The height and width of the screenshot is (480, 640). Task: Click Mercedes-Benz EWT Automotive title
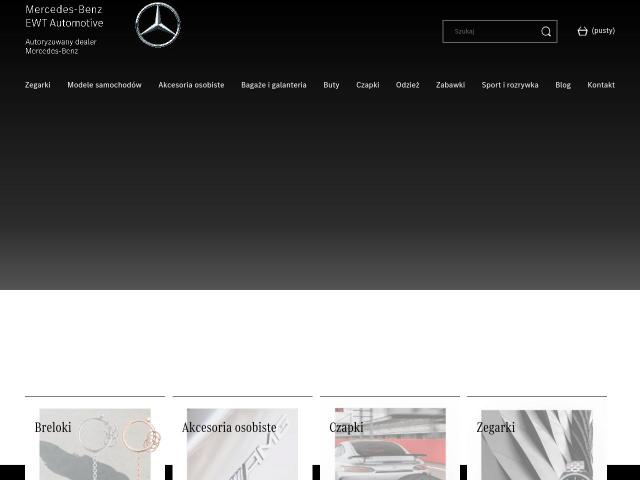coord(64,16)
